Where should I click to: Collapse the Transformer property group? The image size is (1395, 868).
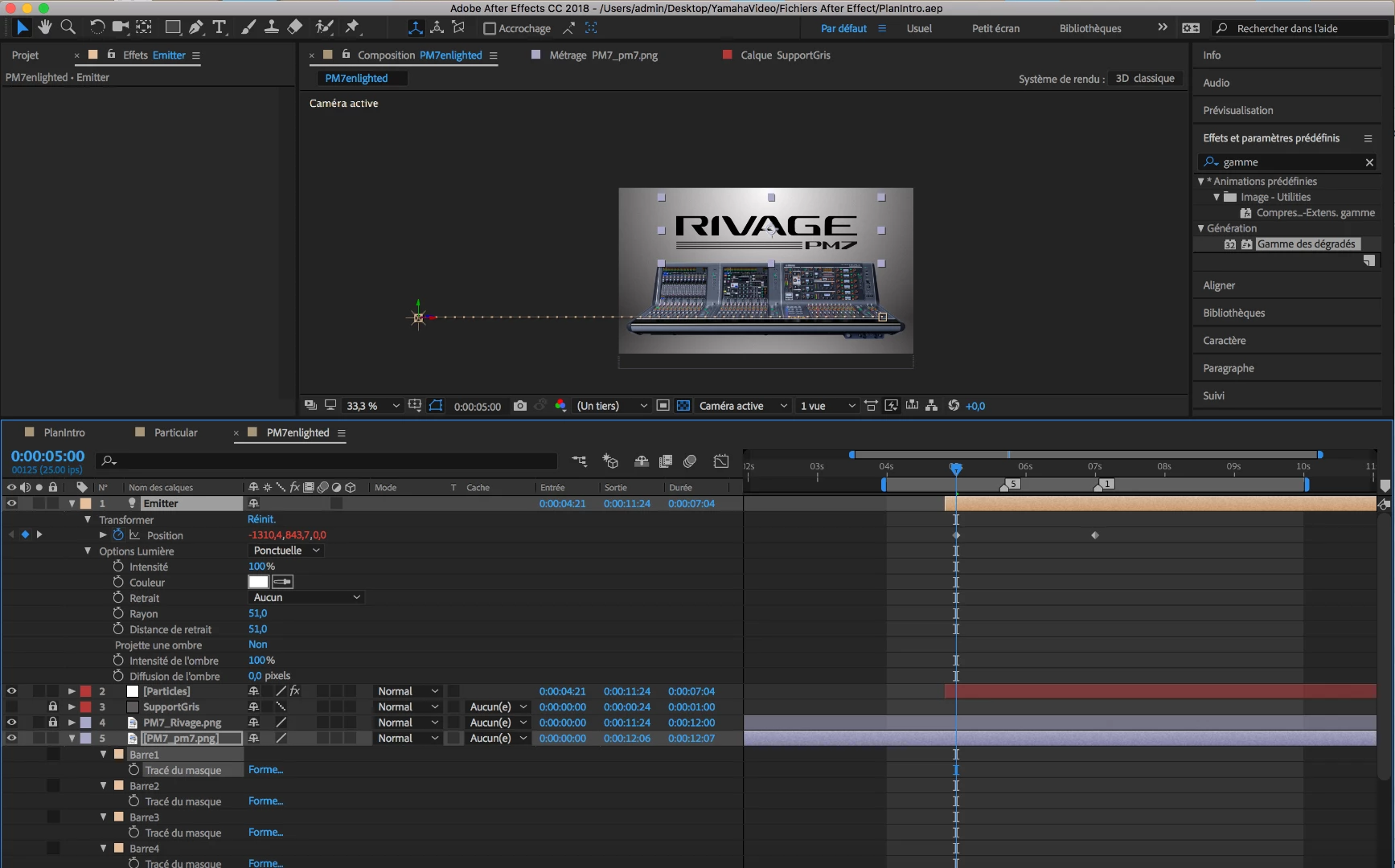88,520
